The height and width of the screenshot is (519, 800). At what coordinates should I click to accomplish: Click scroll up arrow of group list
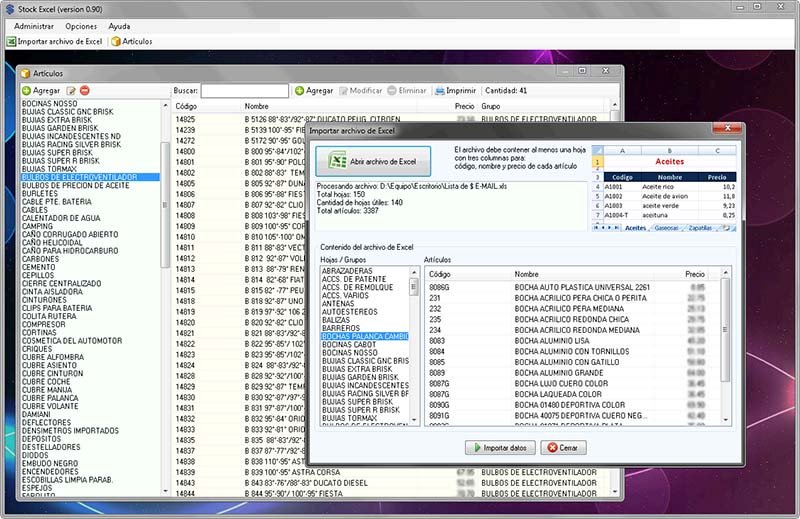point(165,105)
